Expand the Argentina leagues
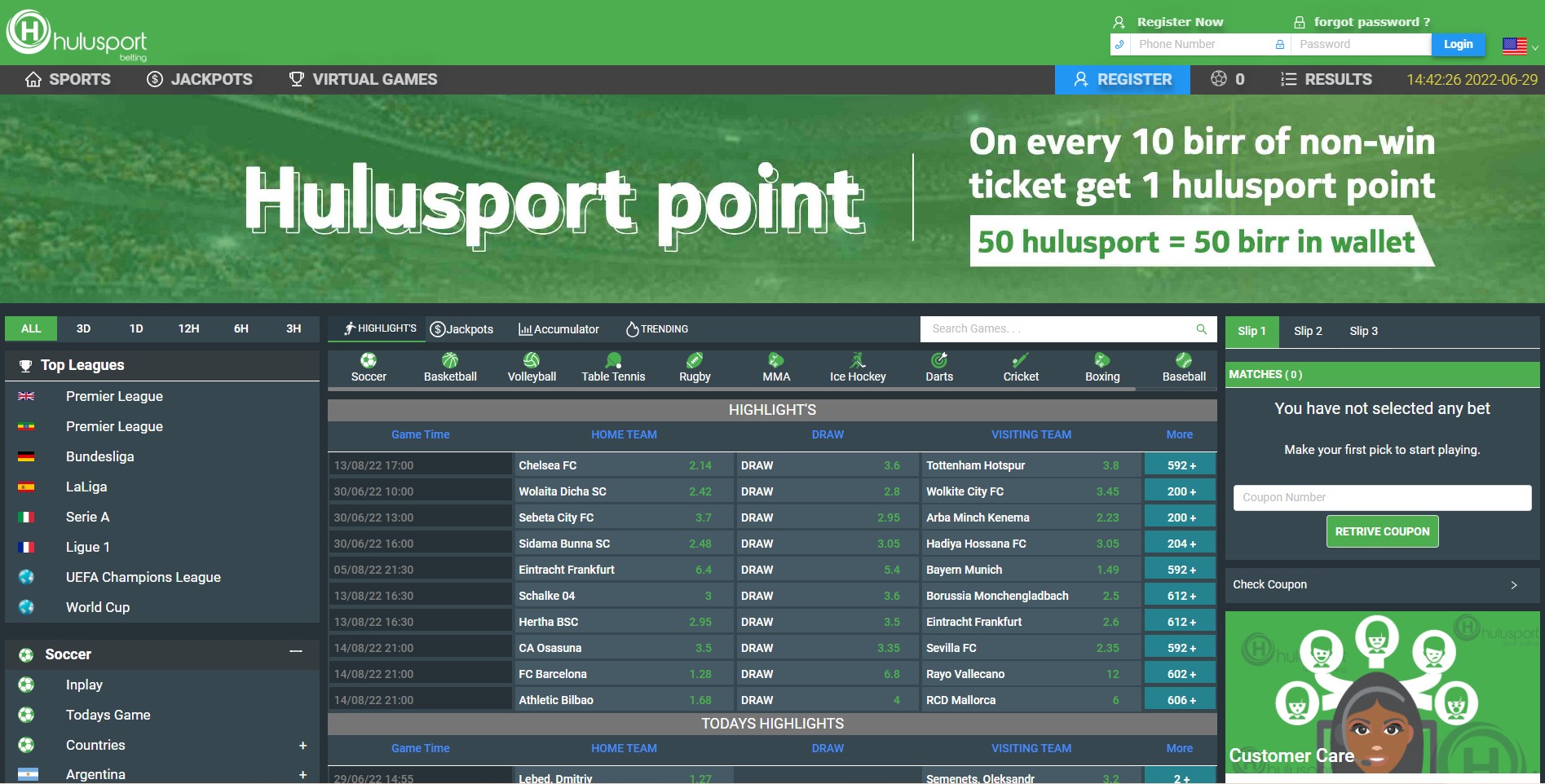Image resolution: width=1545 pixels, height=784 pixels. 302,774
